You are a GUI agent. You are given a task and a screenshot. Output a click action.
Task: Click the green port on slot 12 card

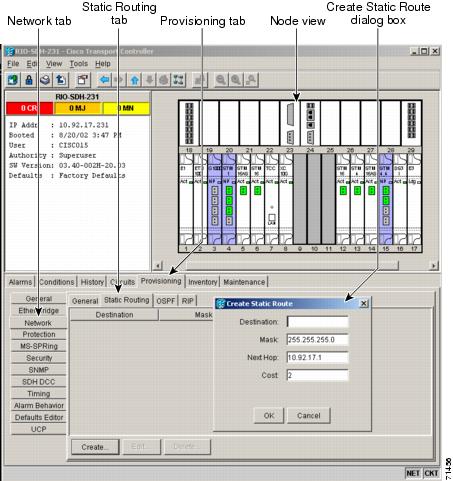(343, 191)
